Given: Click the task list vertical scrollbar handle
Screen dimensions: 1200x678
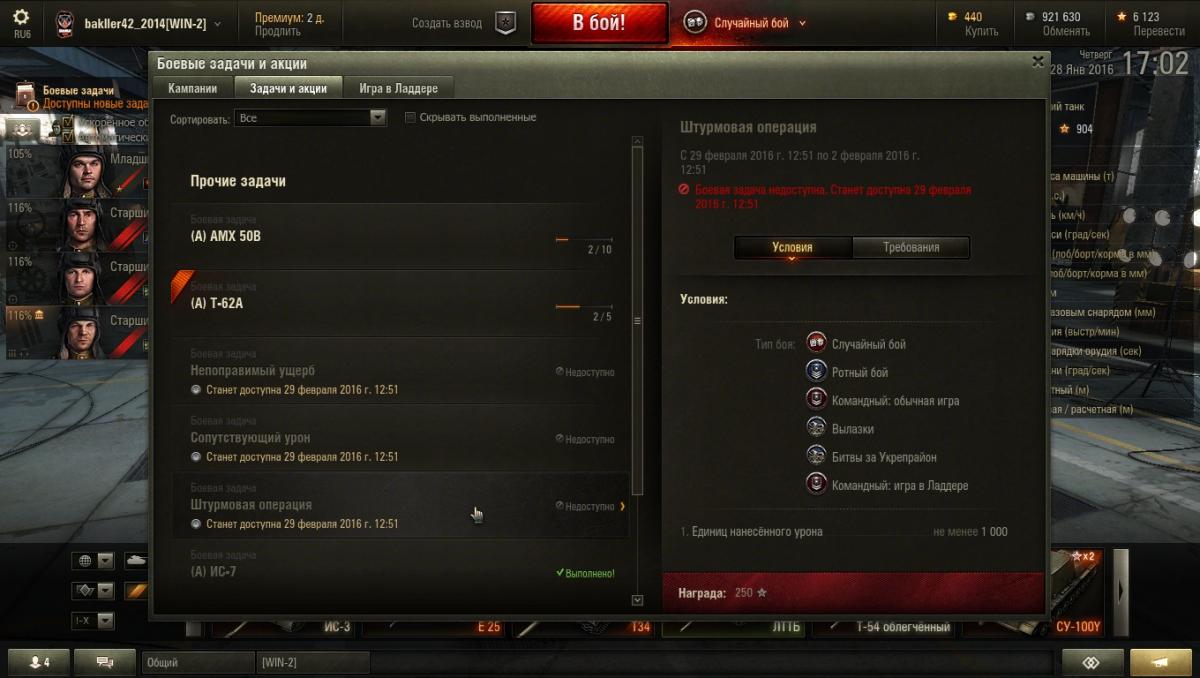Looking at the screenshot, I should click(637, 321).
